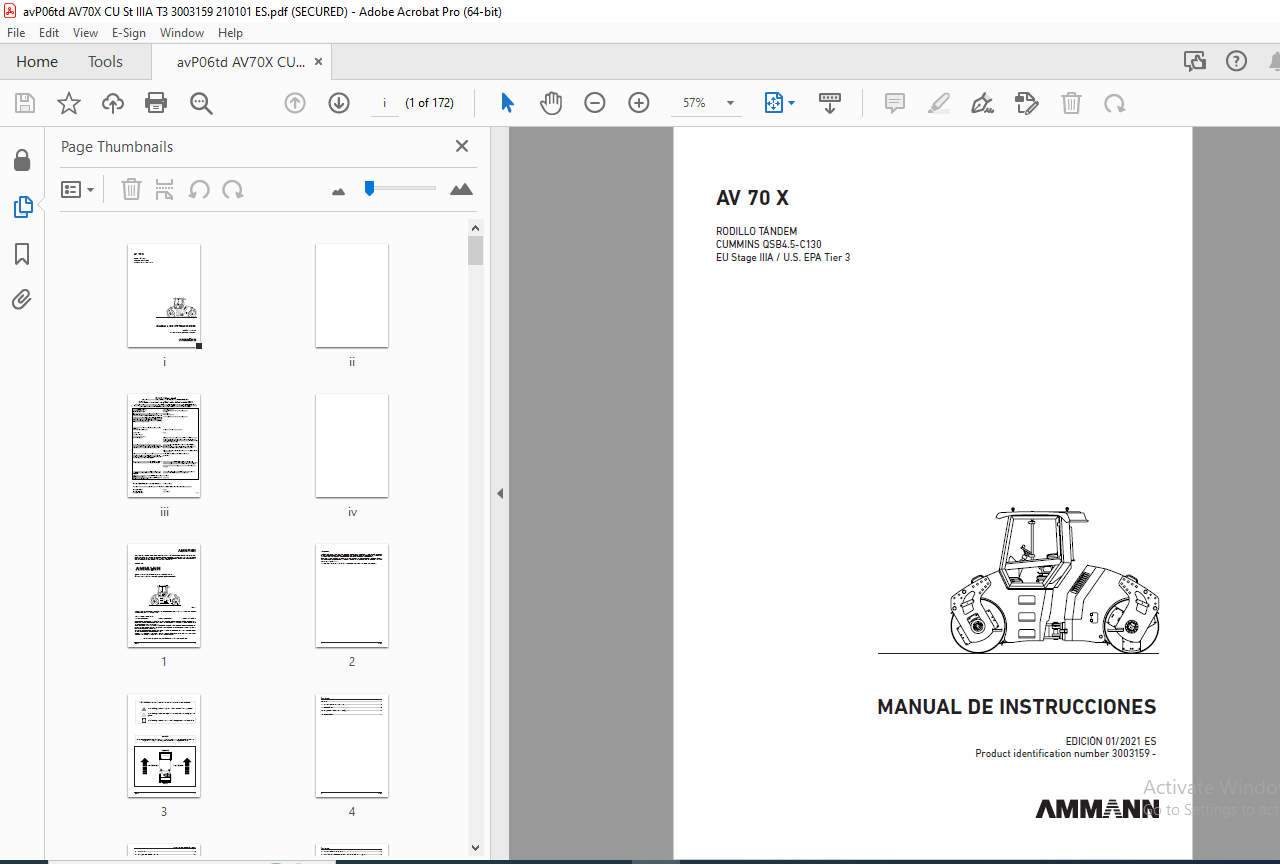Collapse the navigation pane arrow
1280x864 pixels.
pos(500,493)
